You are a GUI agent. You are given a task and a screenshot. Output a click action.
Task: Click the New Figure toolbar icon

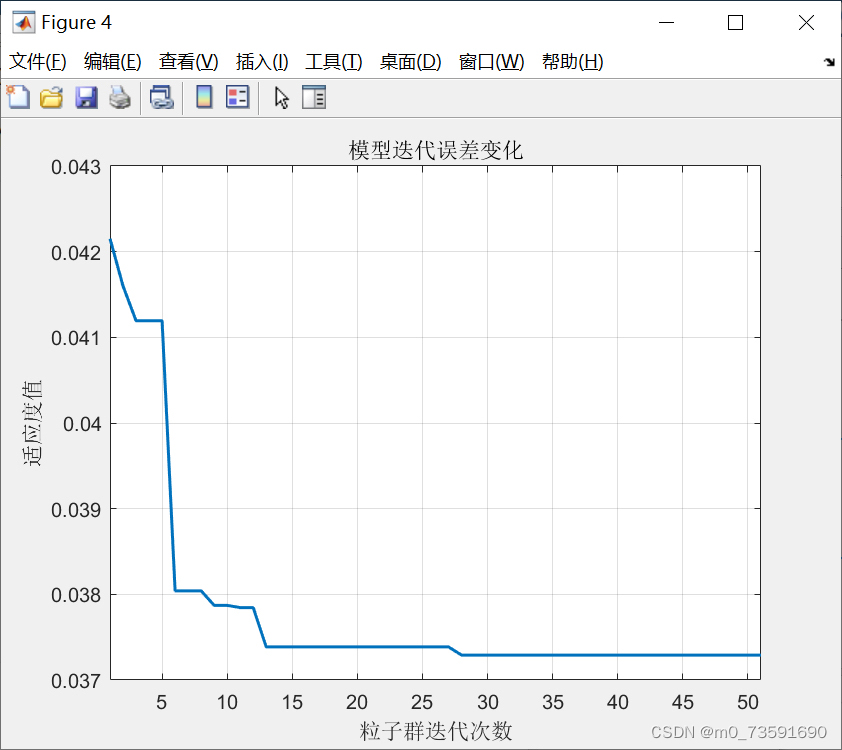[x=18, y=97]
